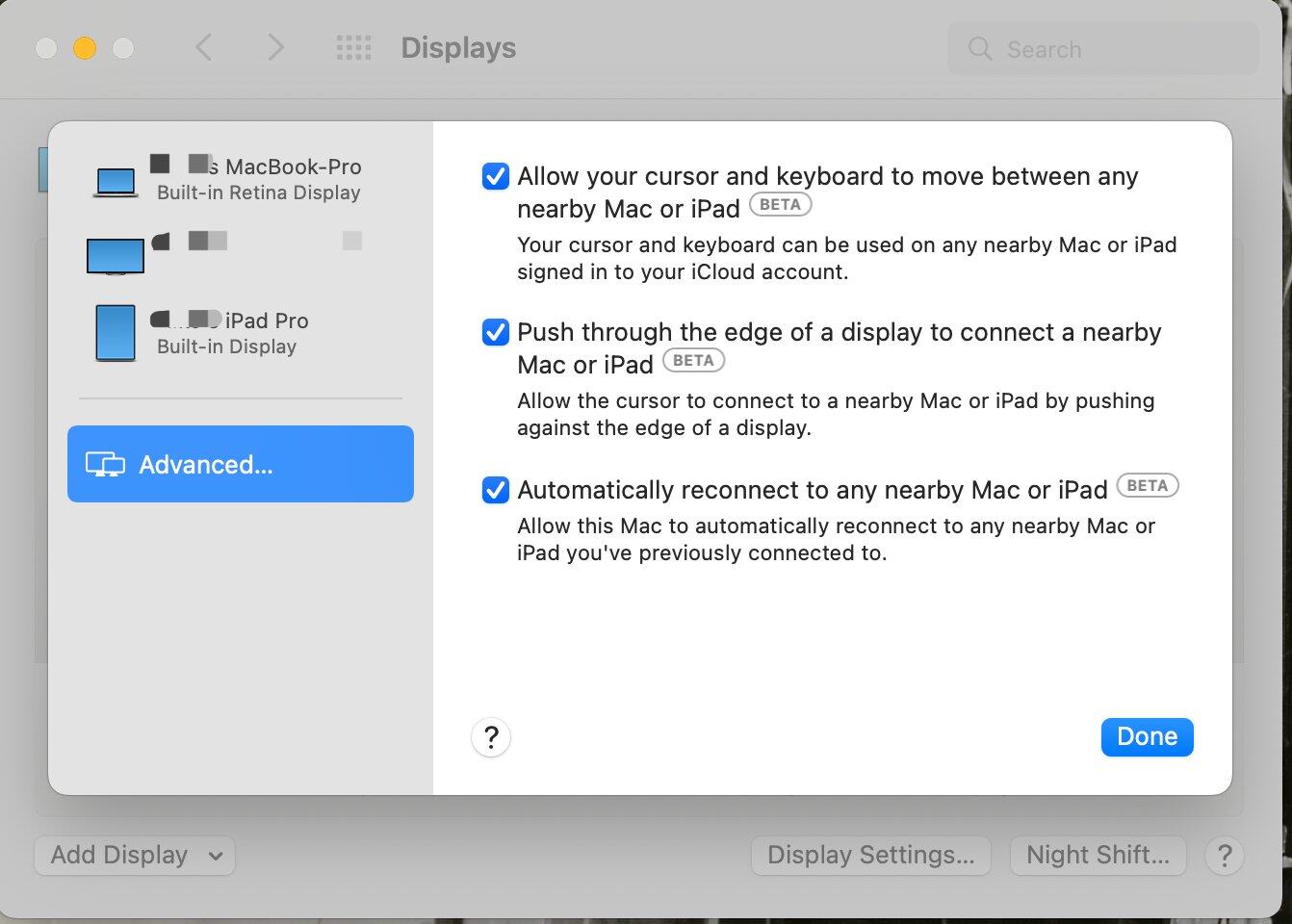The width and height of the screenshot is (1292, 924).
Task: Click the Search input field
Action: coord(1103,49)
